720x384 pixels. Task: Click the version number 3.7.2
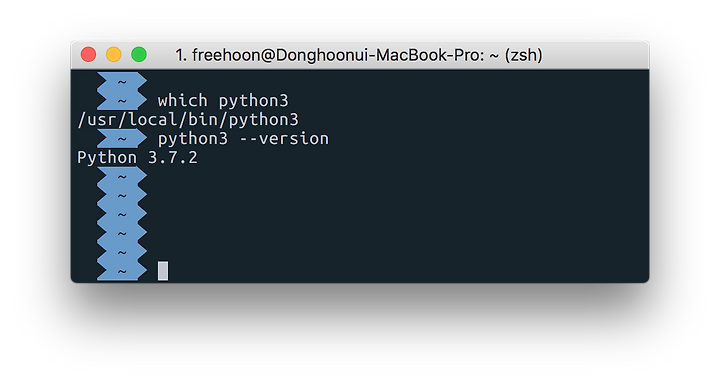click(x=173, y=158)
